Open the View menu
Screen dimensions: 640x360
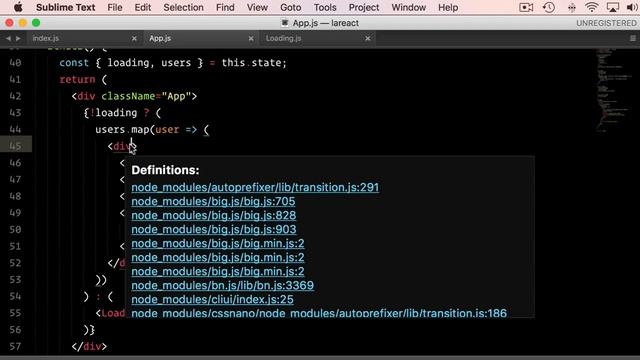257,7
